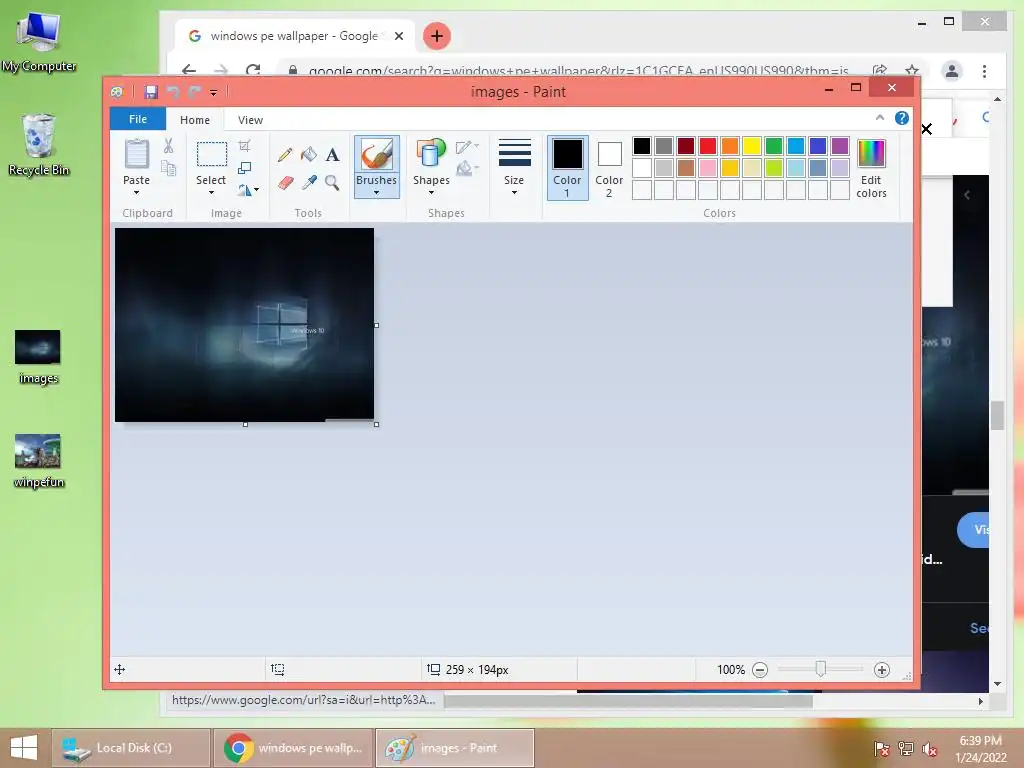Open Customize Quick Access Toolbar dropdown
The height and width of the screenshot is (768, 1024).
[214, 93]
